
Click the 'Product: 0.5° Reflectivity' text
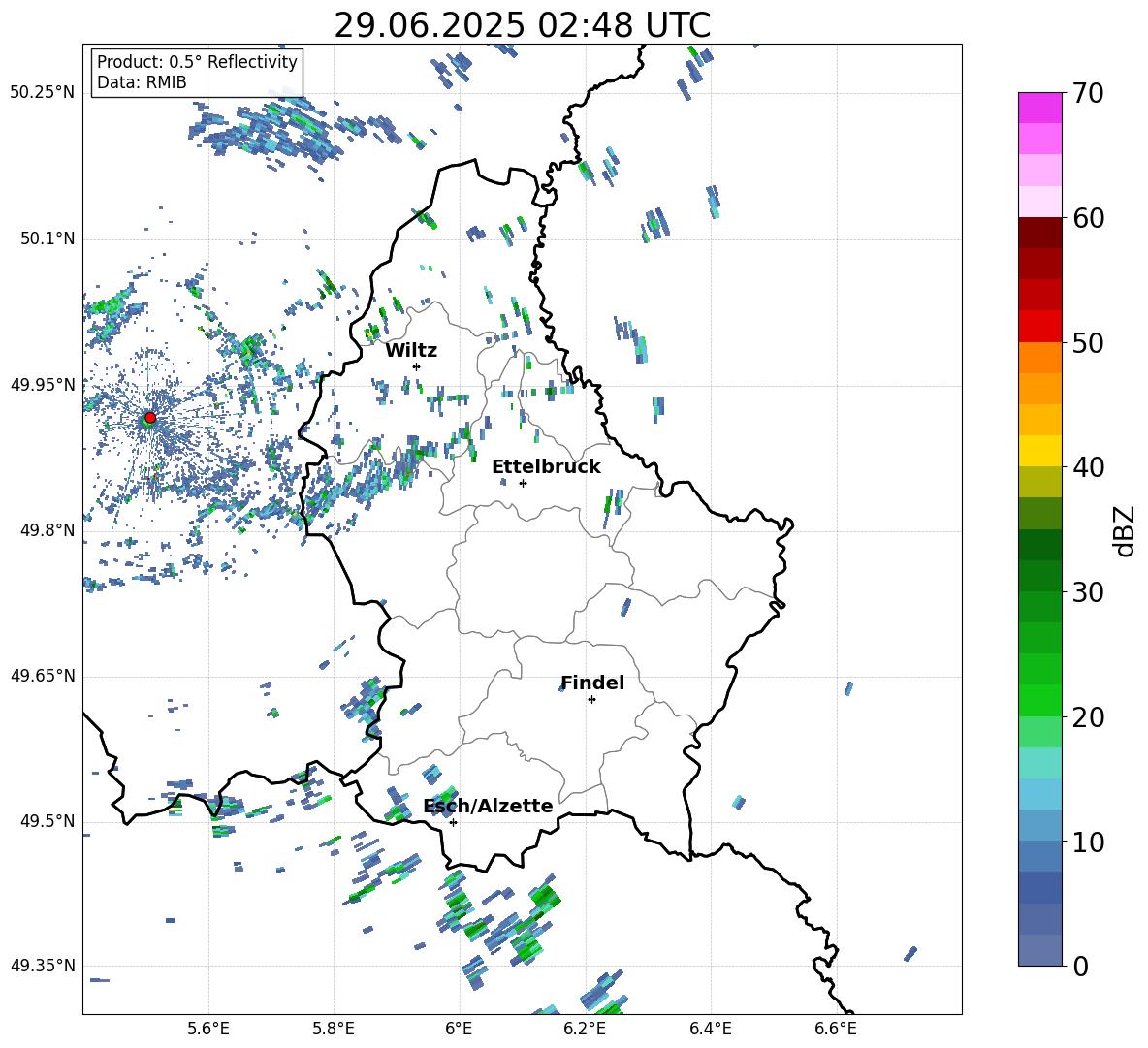[x=197, y=61]
